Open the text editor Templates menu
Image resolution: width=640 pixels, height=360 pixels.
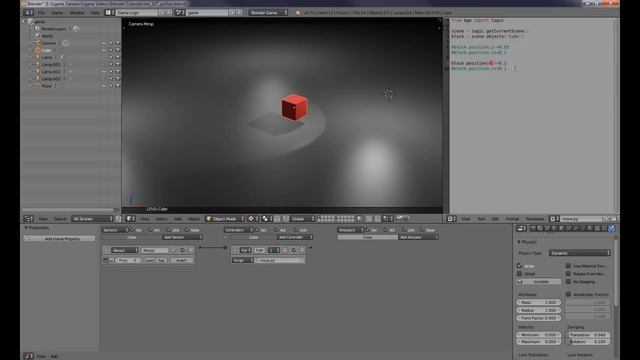coord(535,219)
